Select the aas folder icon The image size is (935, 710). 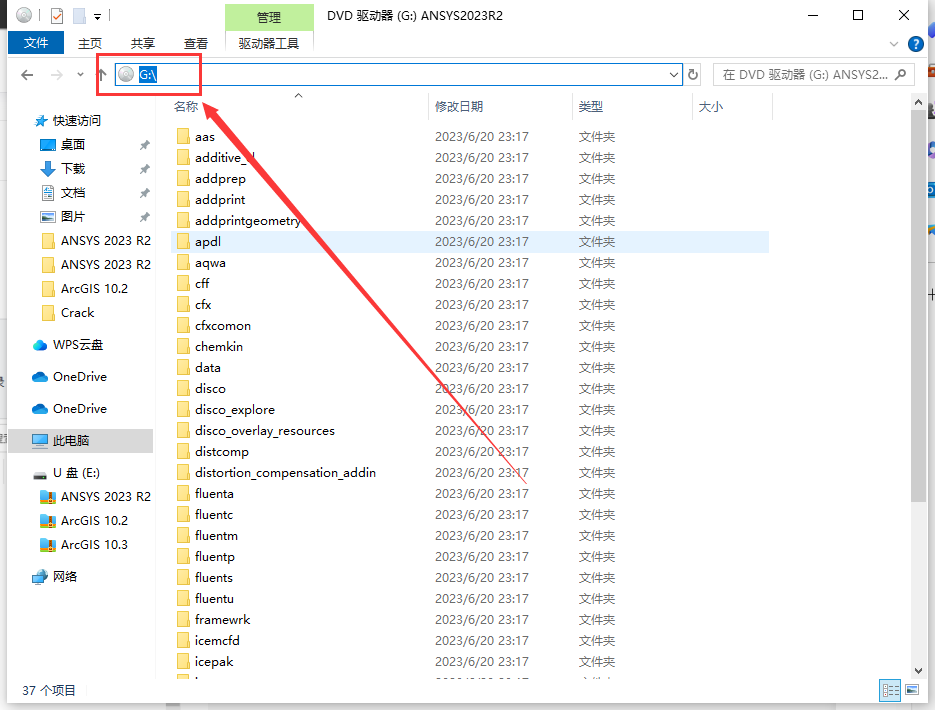183,137
